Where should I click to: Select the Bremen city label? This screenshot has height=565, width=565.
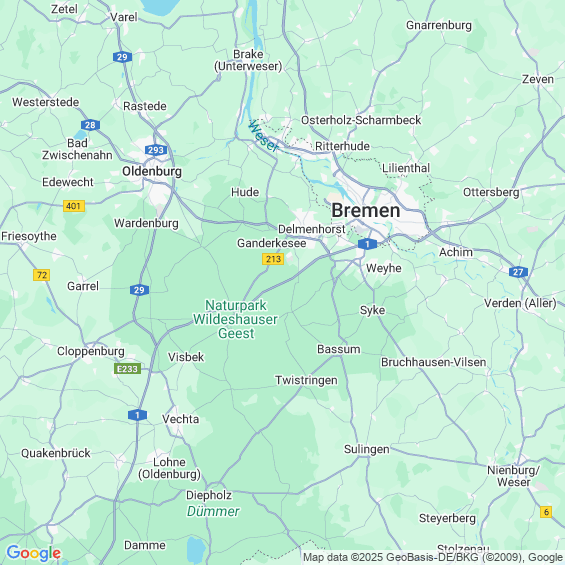click(x=366, y=210)
